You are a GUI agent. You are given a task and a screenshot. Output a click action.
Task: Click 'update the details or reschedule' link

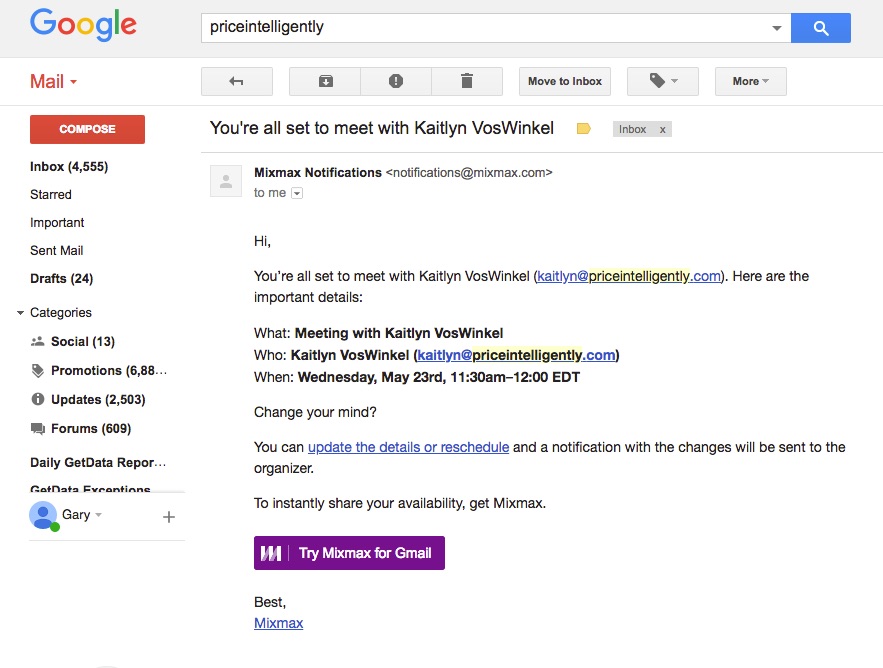tap(408, 447)
